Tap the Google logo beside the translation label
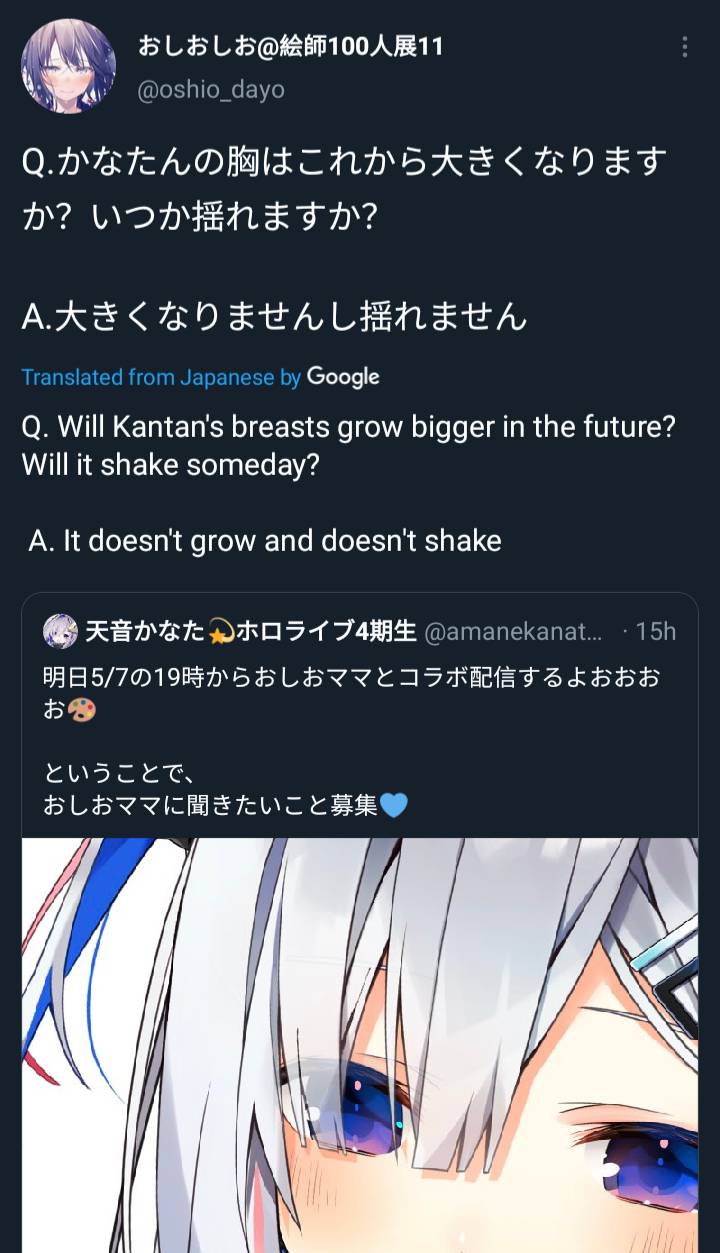Image resolution: width=720 pixels, height=1253 pixels. tap(343, 377)
